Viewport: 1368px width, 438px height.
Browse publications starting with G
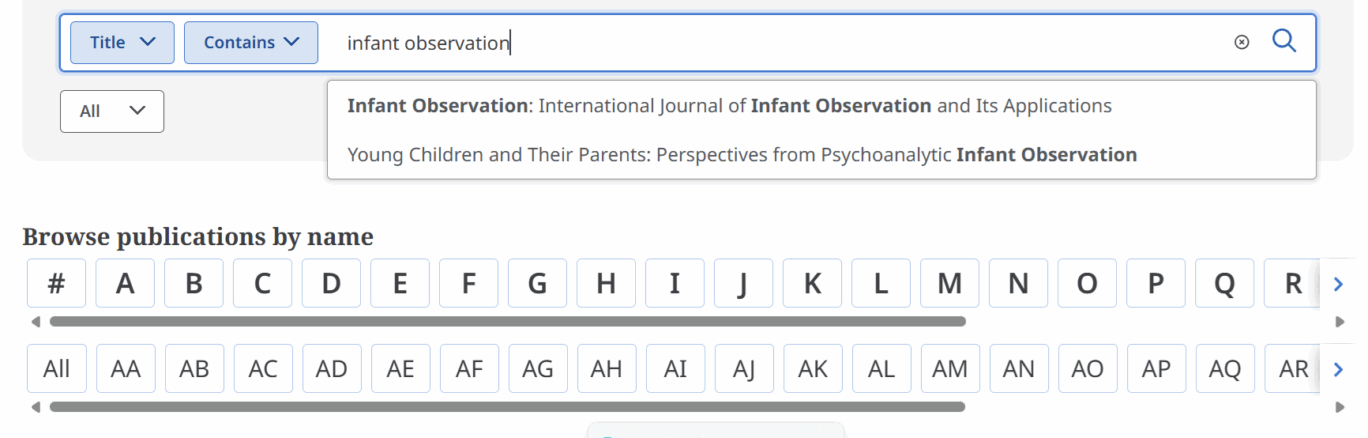tap(537, 284)
